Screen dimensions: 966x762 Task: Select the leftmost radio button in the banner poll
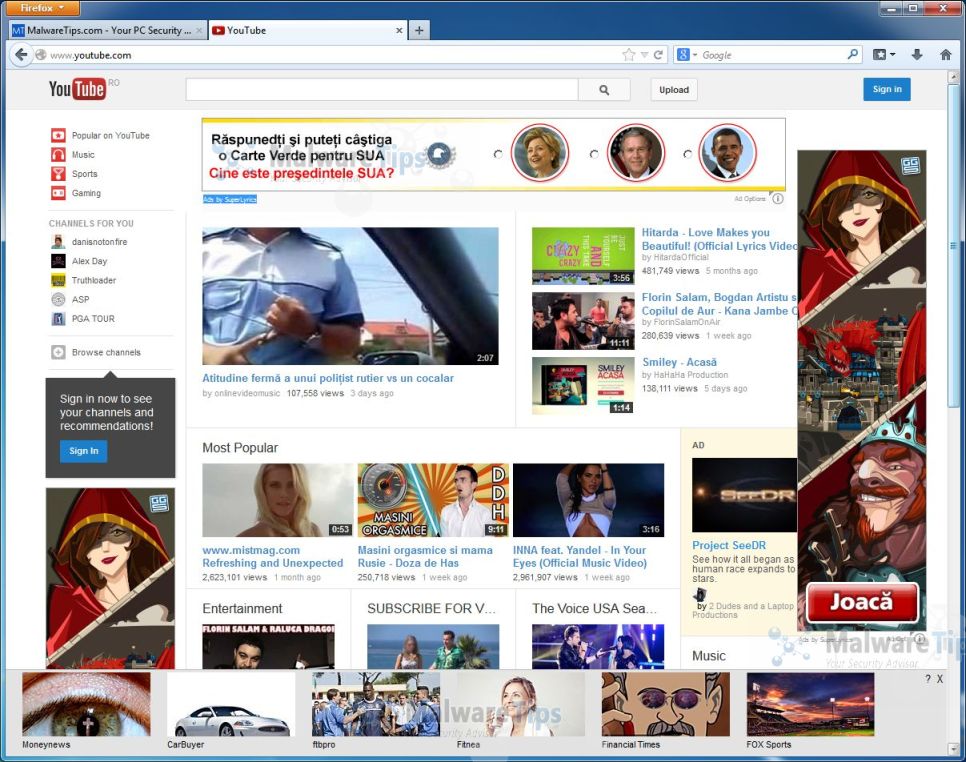(498, 154)
